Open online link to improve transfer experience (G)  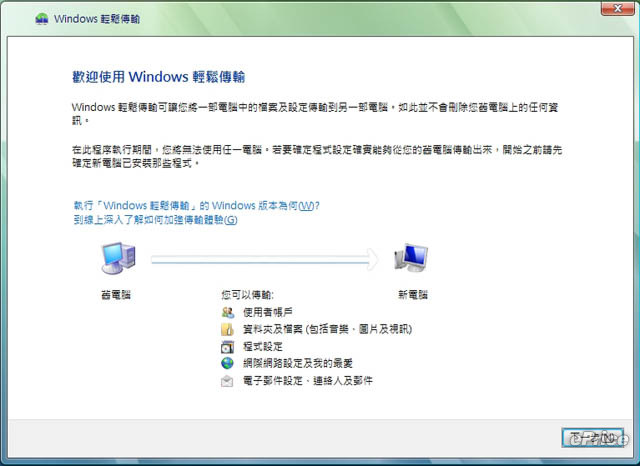156,220
